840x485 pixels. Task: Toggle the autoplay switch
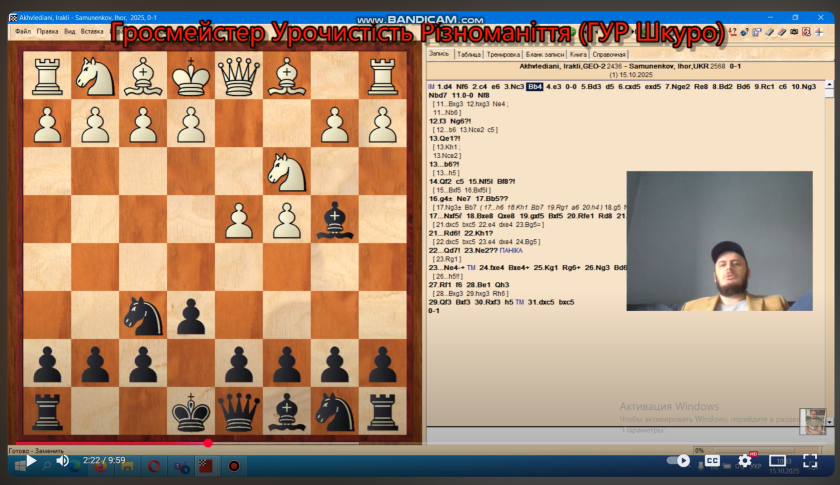click(x=682, y=461)
